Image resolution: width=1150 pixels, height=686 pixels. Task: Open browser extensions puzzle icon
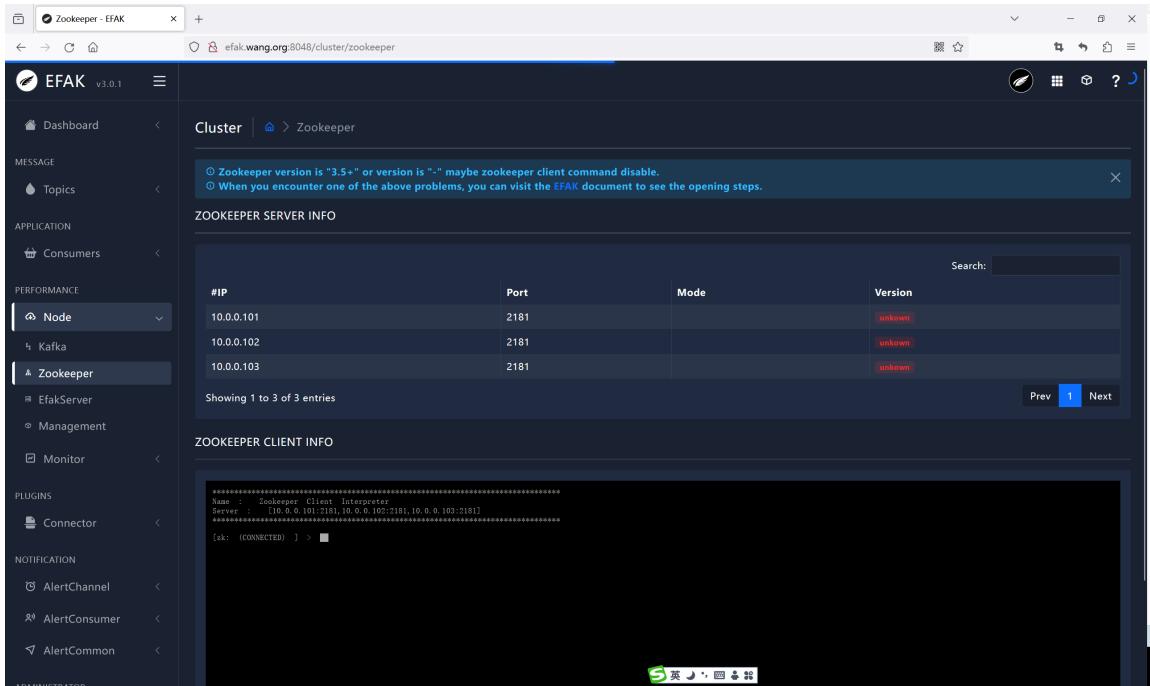[1107, 47]
